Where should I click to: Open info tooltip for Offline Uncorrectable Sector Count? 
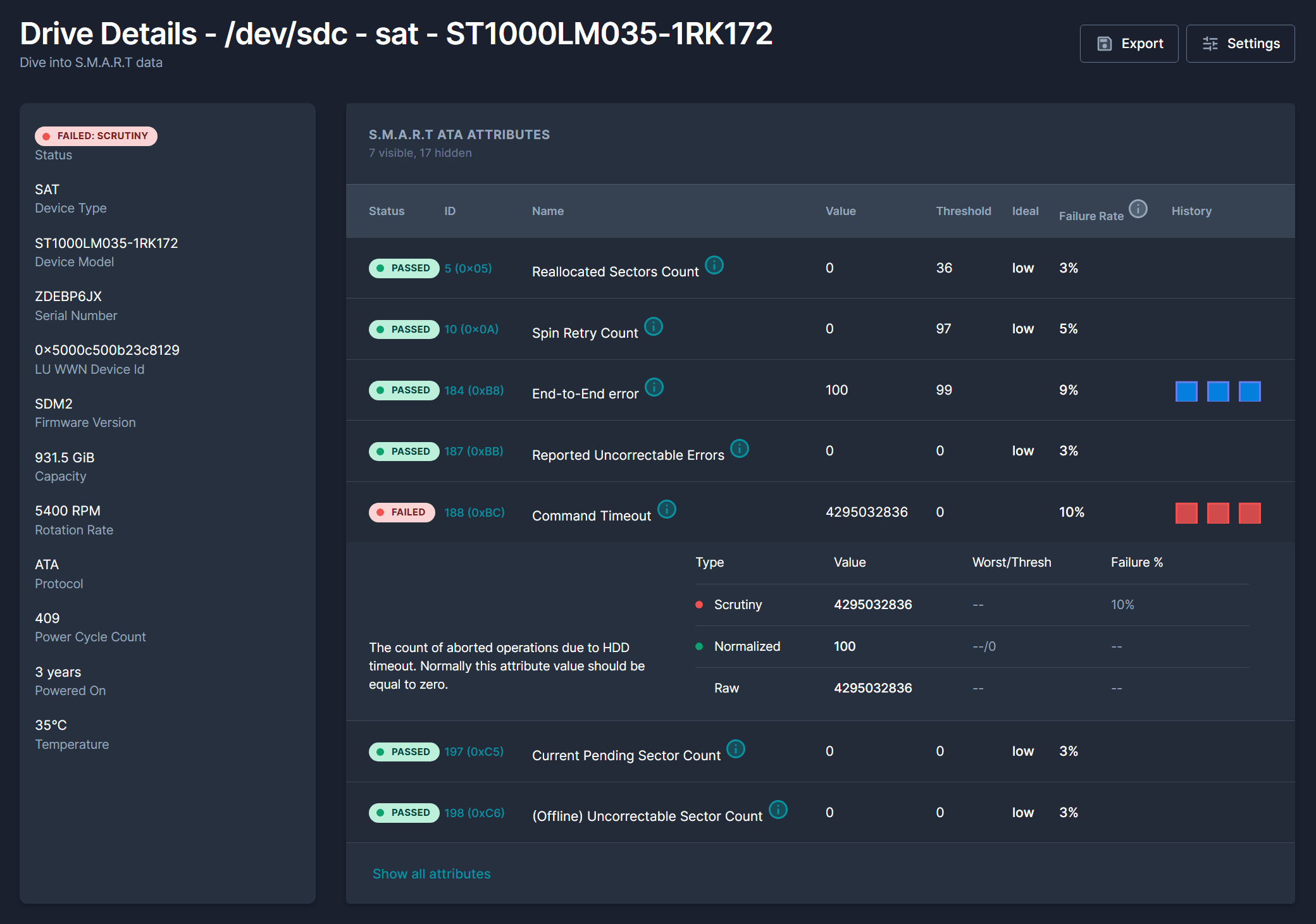coord(778,810)
